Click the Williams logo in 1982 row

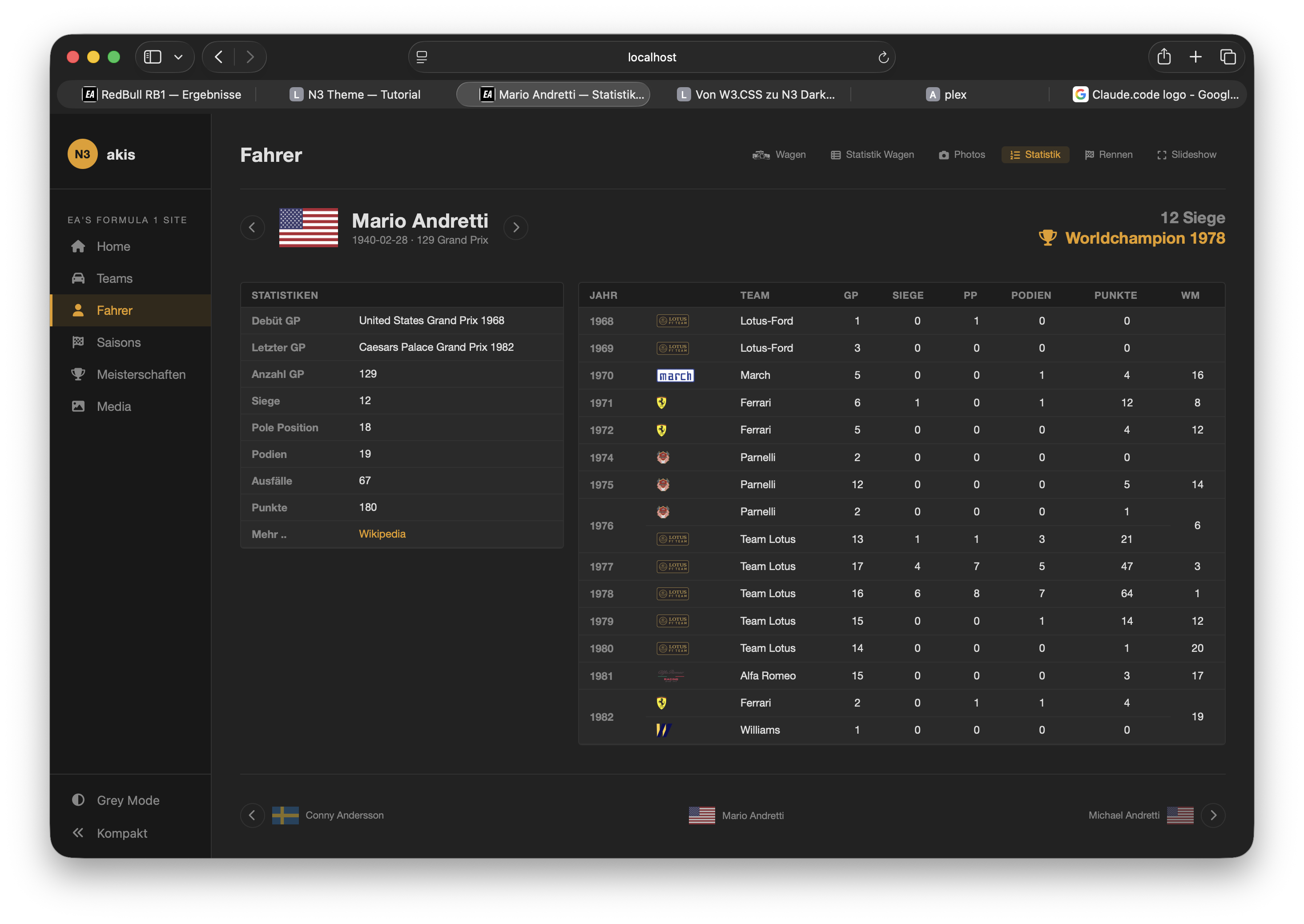coord(664,730)
